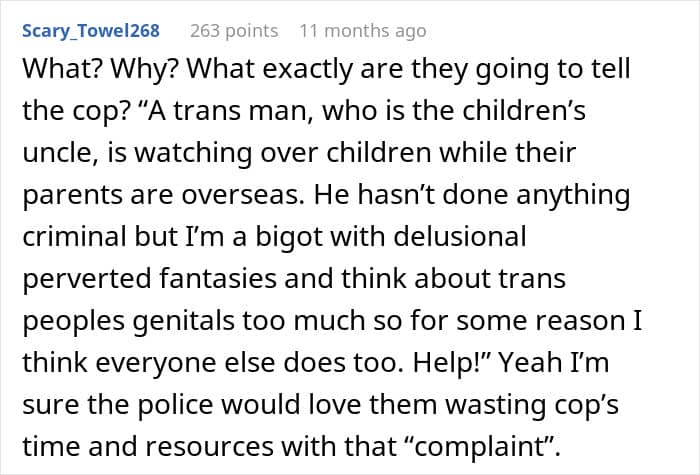Screen dimensions: 700x475
Task: Click the words 'perverted fantasies'
Action: click(150, 279)
